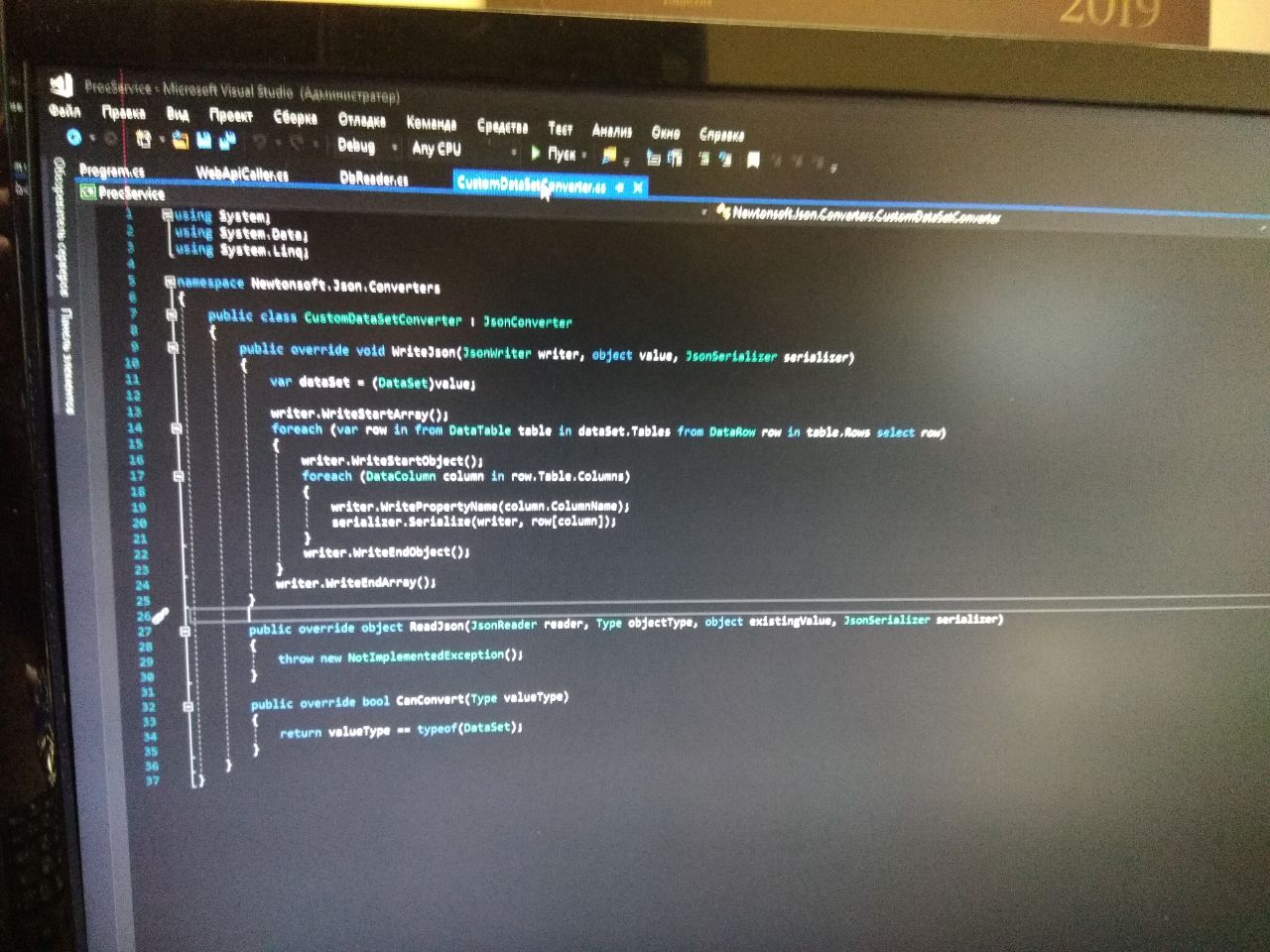Collapse the using directives block

tap(167, 215)
